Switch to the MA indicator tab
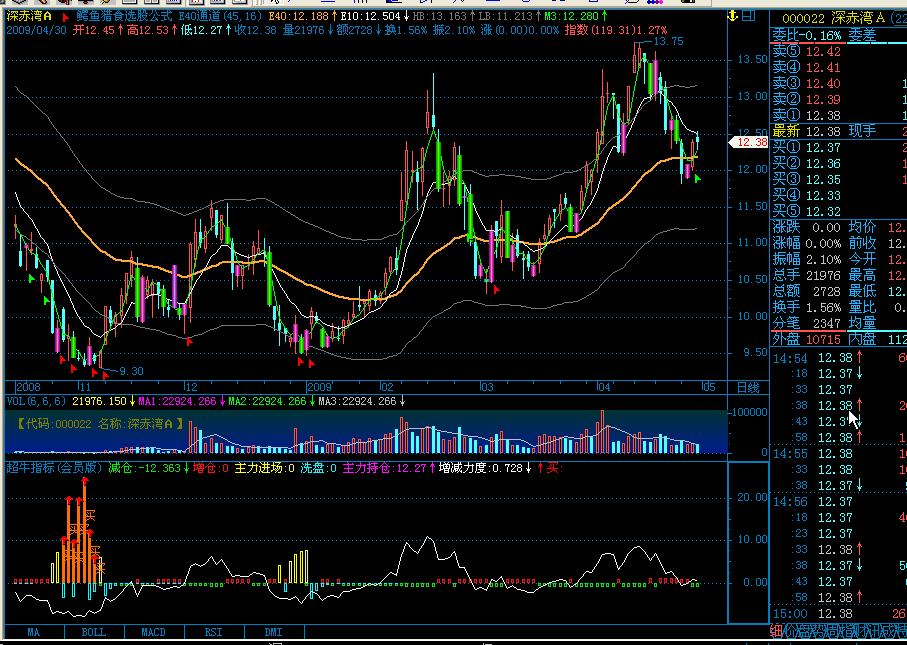The height and width of the screenshot is (645, 907). 34,632
